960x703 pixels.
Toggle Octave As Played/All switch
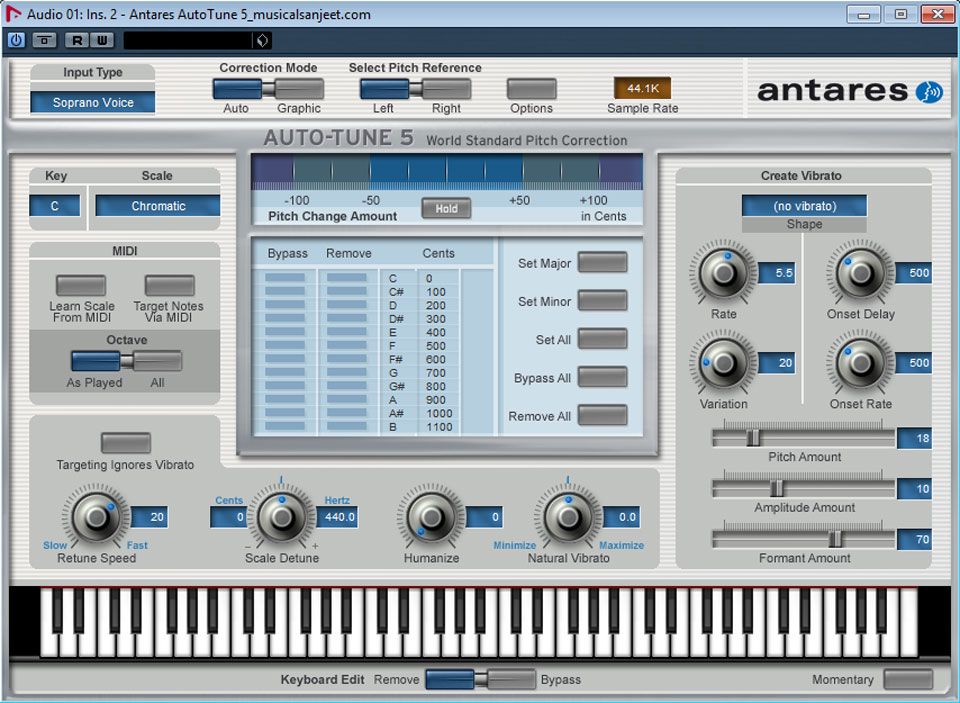[x=126, y=361]
